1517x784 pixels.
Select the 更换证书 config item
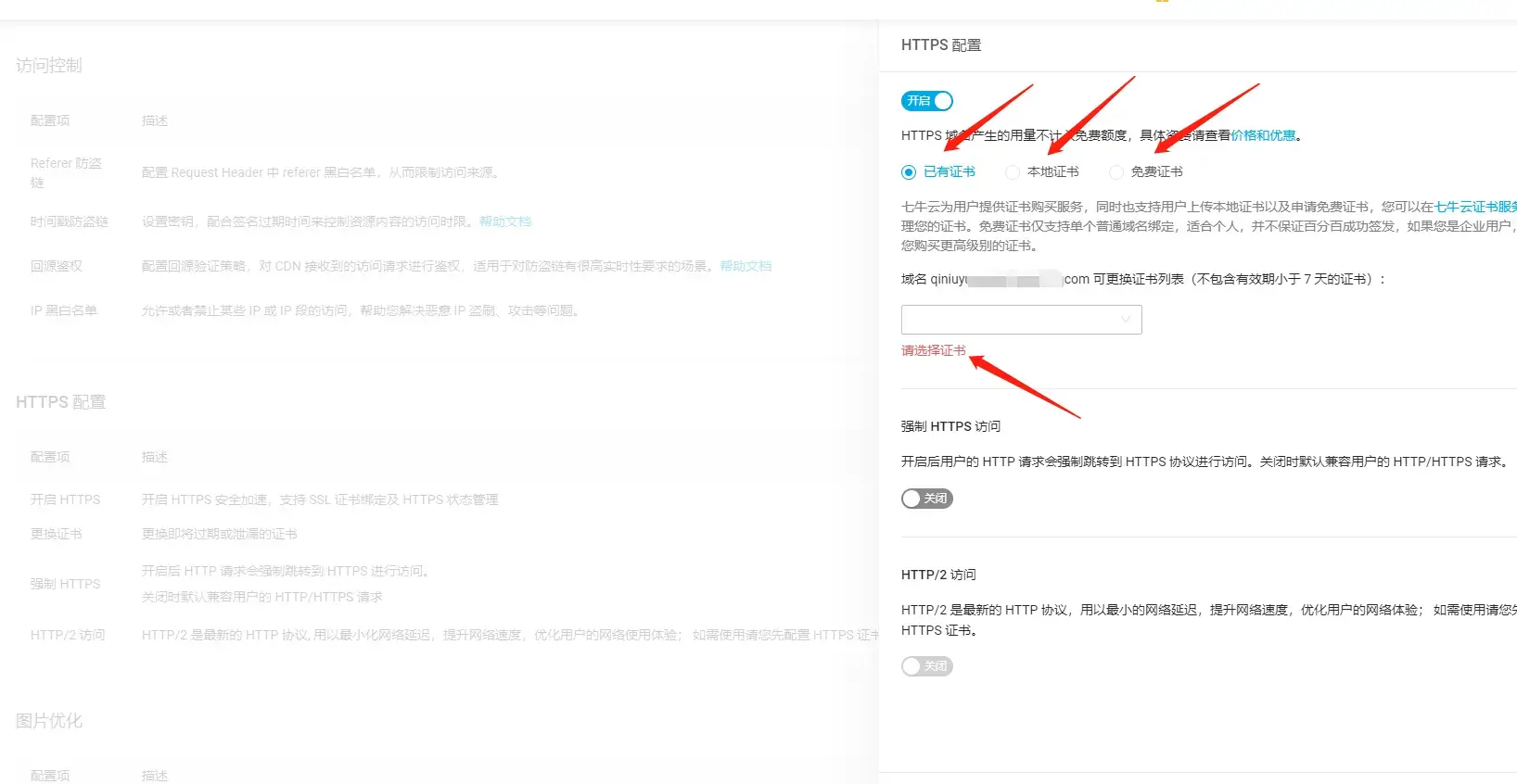[x=57, y=534]
